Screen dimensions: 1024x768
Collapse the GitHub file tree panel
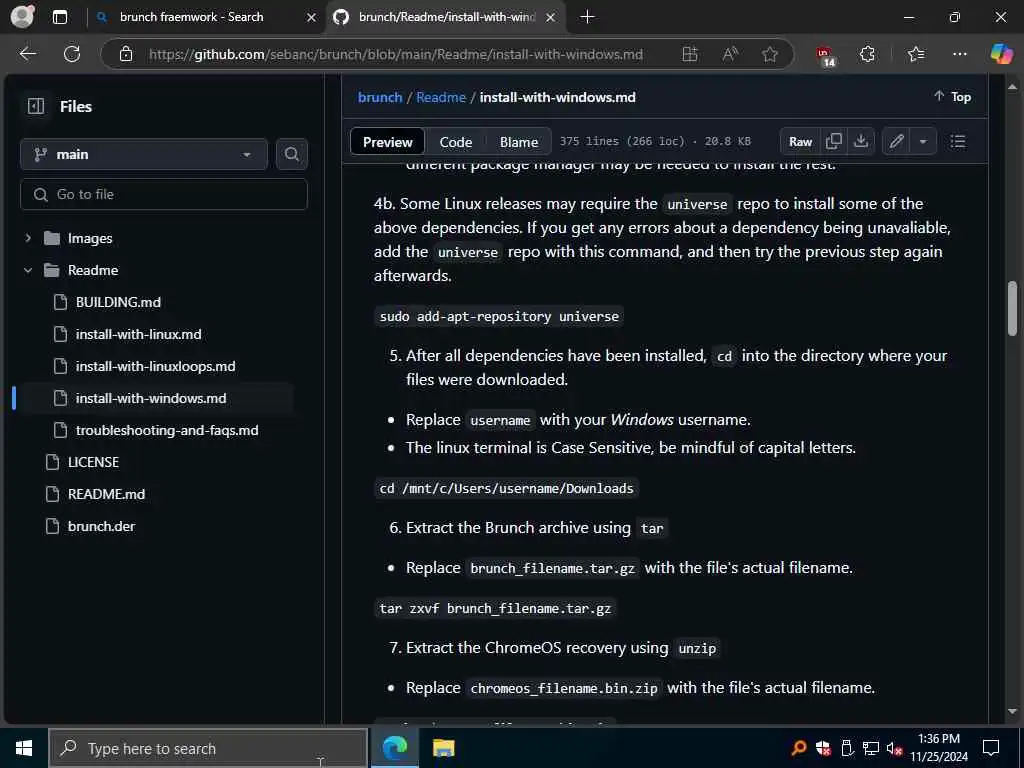coord(36,106)
